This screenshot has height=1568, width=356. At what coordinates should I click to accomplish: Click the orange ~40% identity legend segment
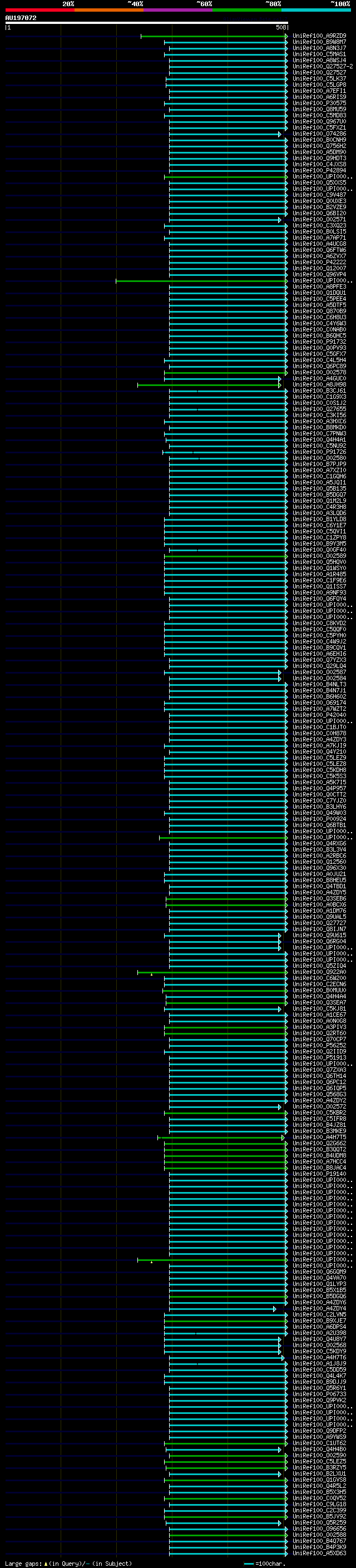[x=109, y=10]
